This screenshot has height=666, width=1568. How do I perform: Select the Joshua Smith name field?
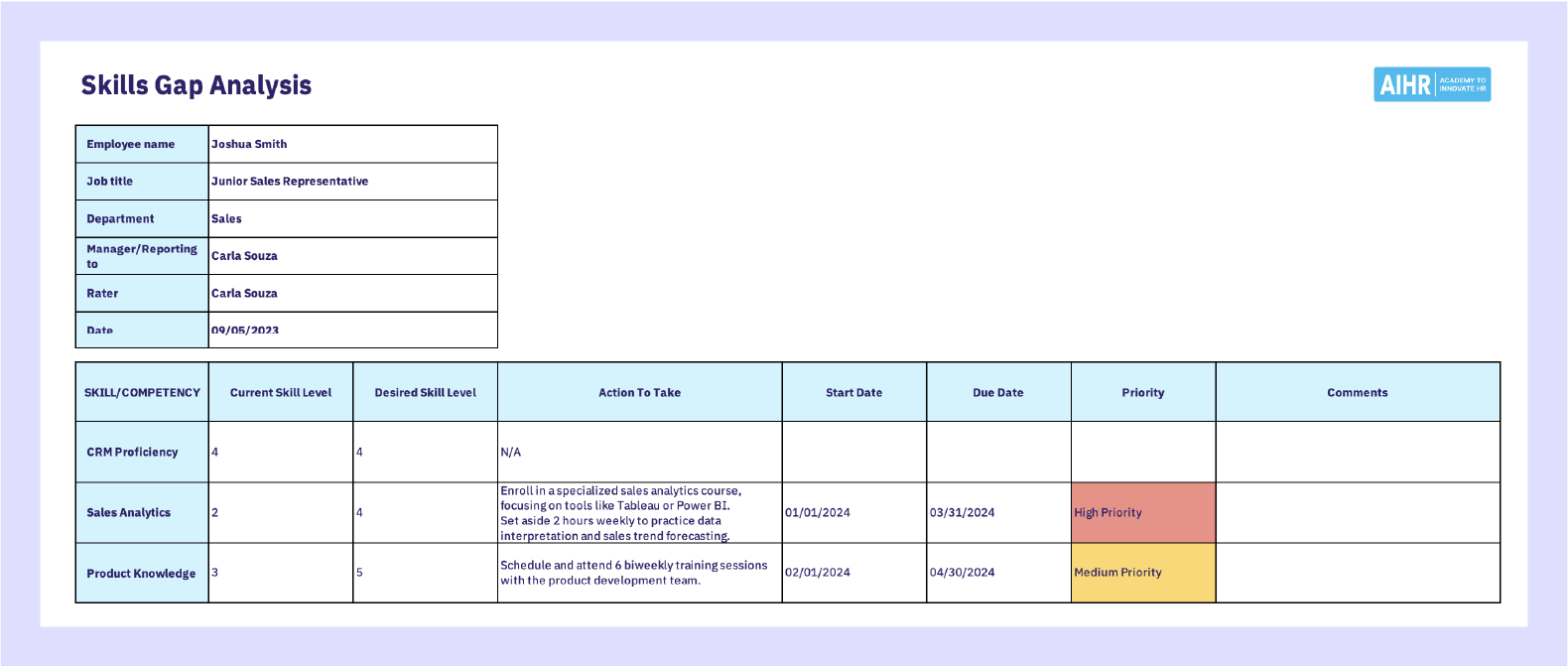pos(352,144)
